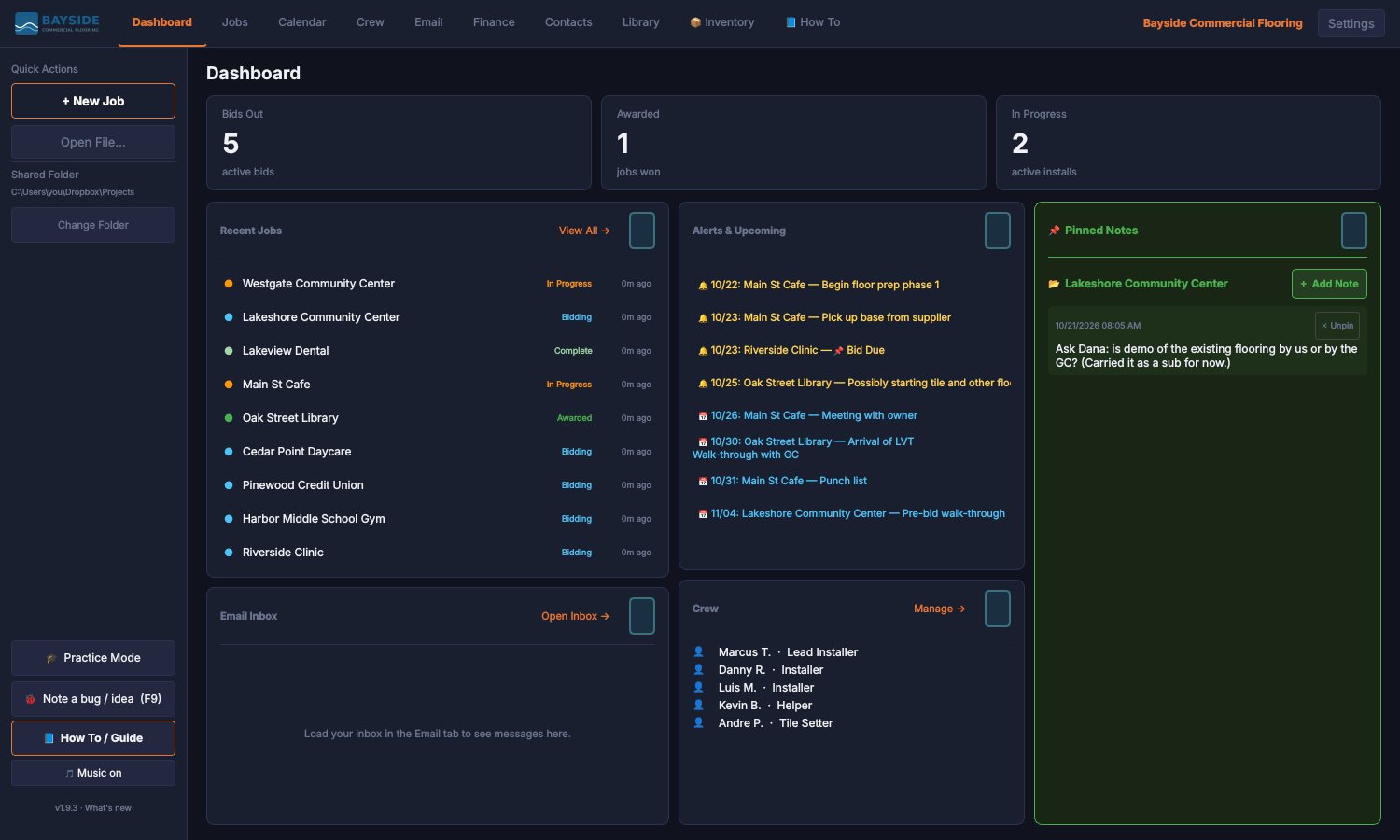The height and width of the screenshot is (840, 1400).
Task: Follow the View All link in Recent Jobs
Action: 584,231
